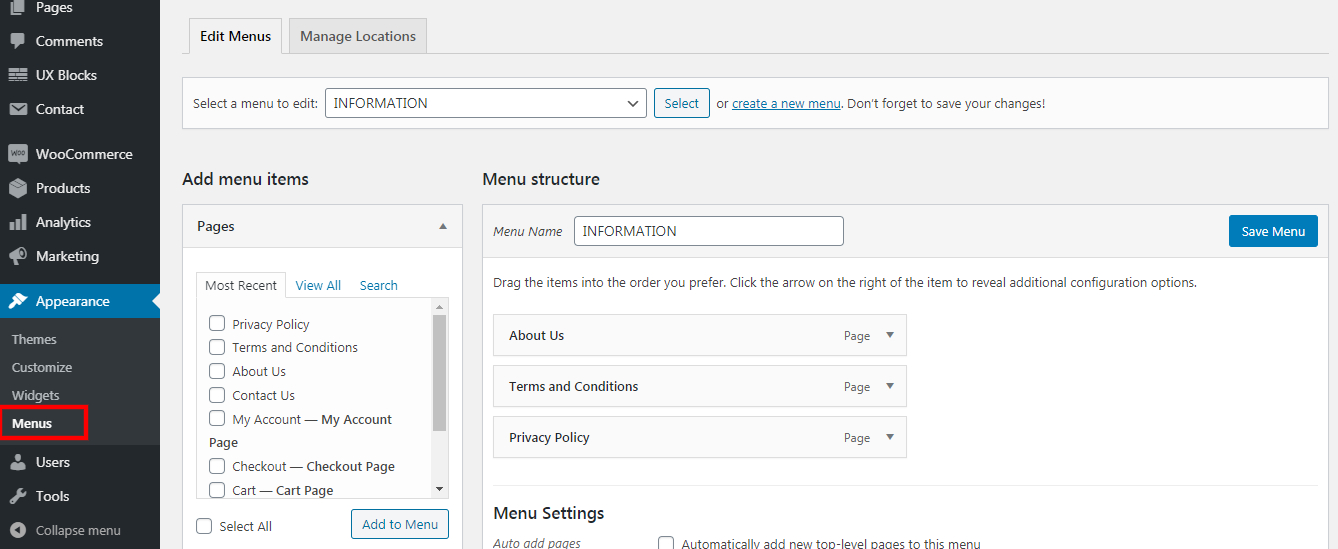Check the Privacy Policy page checkbox
Viewport: 1338px width, 549px height.
(x=216, y=323)
